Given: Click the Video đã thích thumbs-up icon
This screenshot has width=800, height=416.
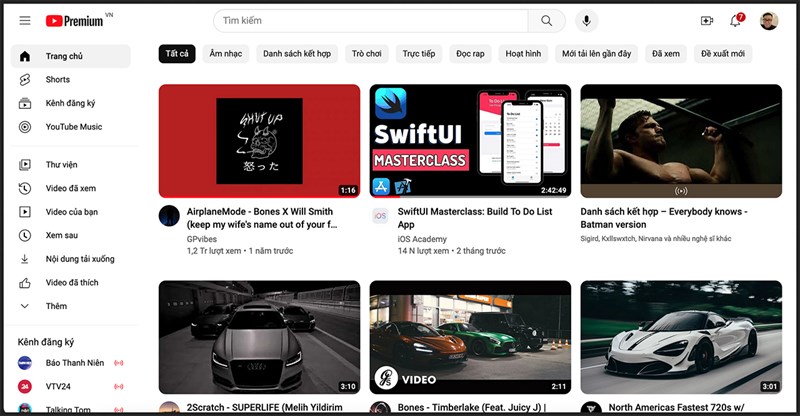Looking at the screenshot, I should (x=25, y=282).
